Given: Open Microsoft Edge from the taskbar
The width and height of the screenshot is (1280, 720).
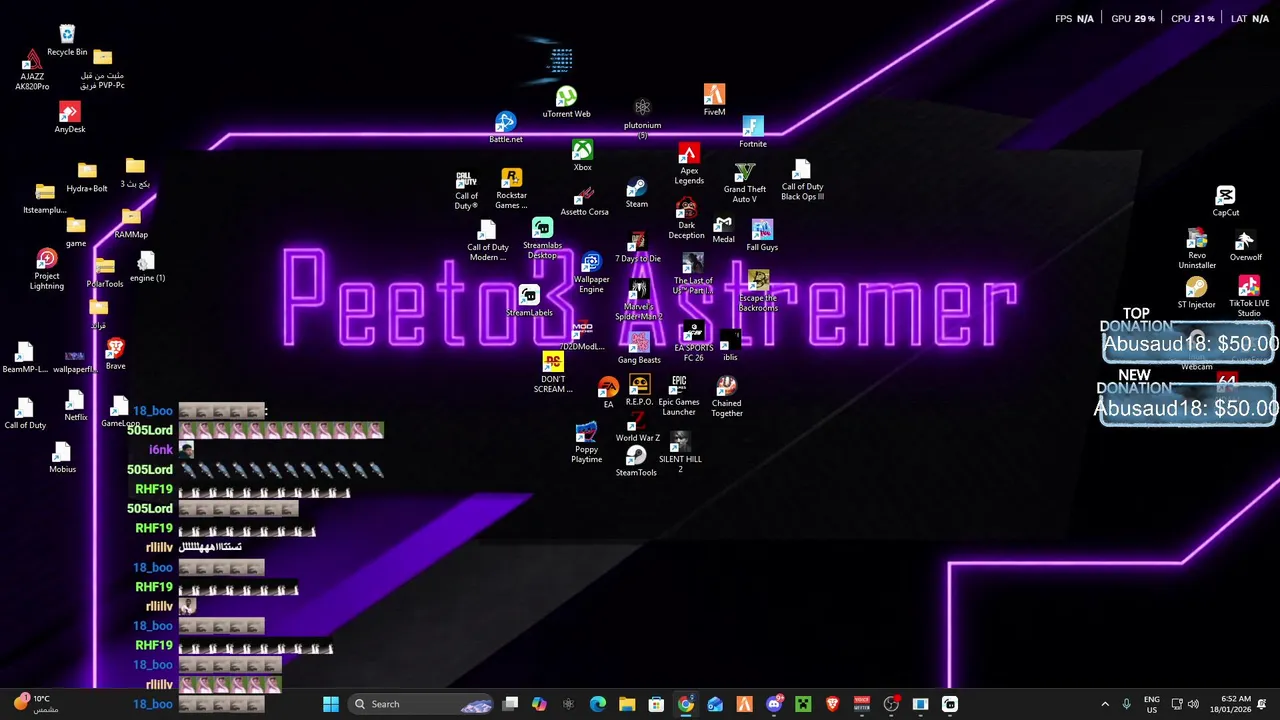Looking at the screenshot, I should (598, 704).
